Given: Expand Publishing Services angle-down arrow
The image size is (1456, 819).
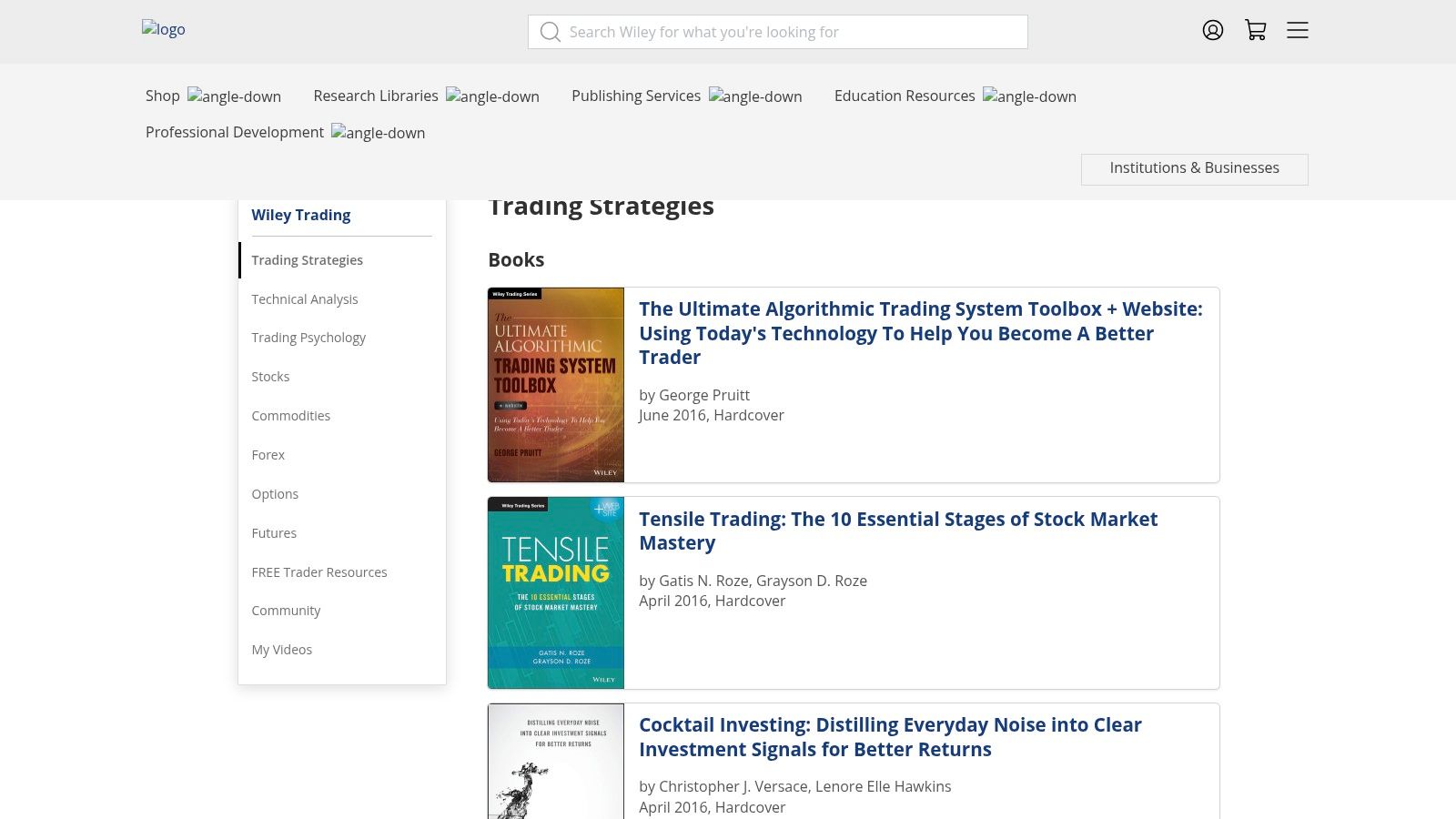Looking at the screenshot, I should click(755, 96).
